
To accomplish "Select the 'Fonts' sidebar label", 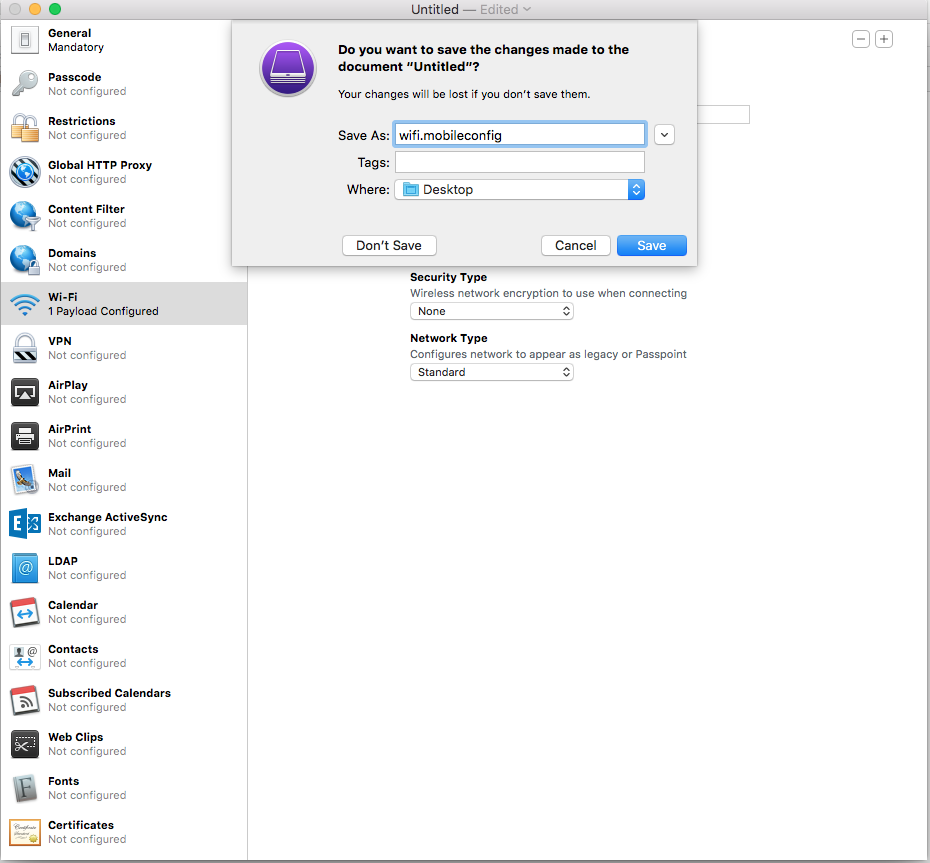I will [x=63, y=781].
